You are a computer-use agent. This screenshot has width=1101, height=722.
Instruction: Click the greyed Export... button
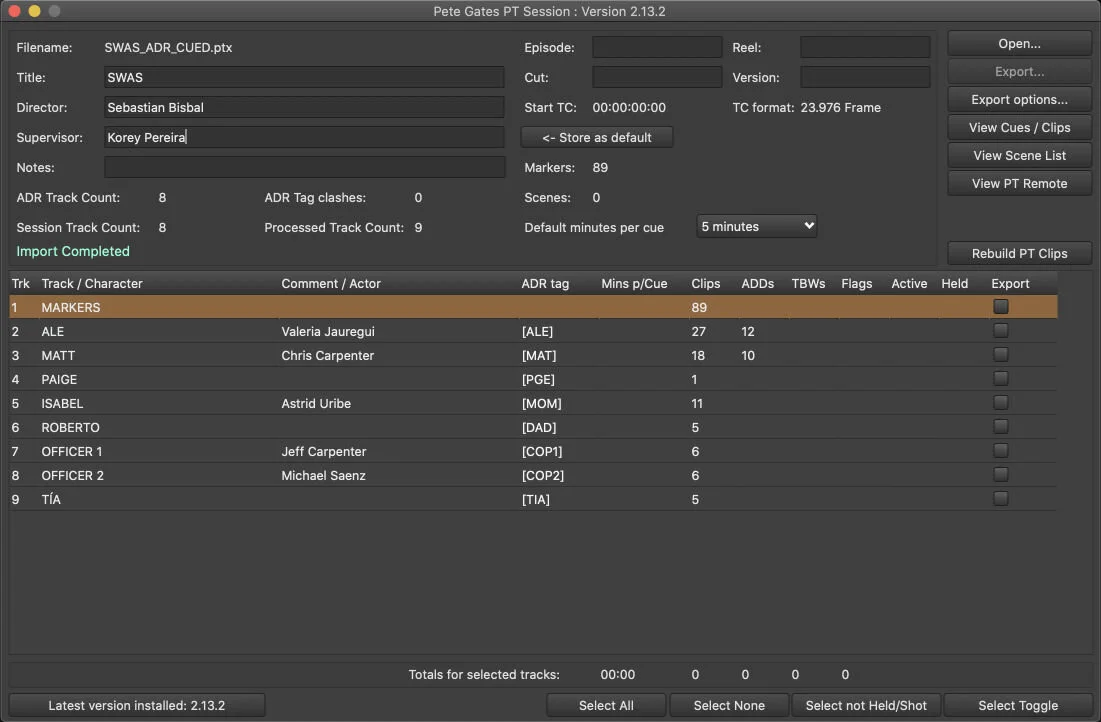coord(1019,72)
